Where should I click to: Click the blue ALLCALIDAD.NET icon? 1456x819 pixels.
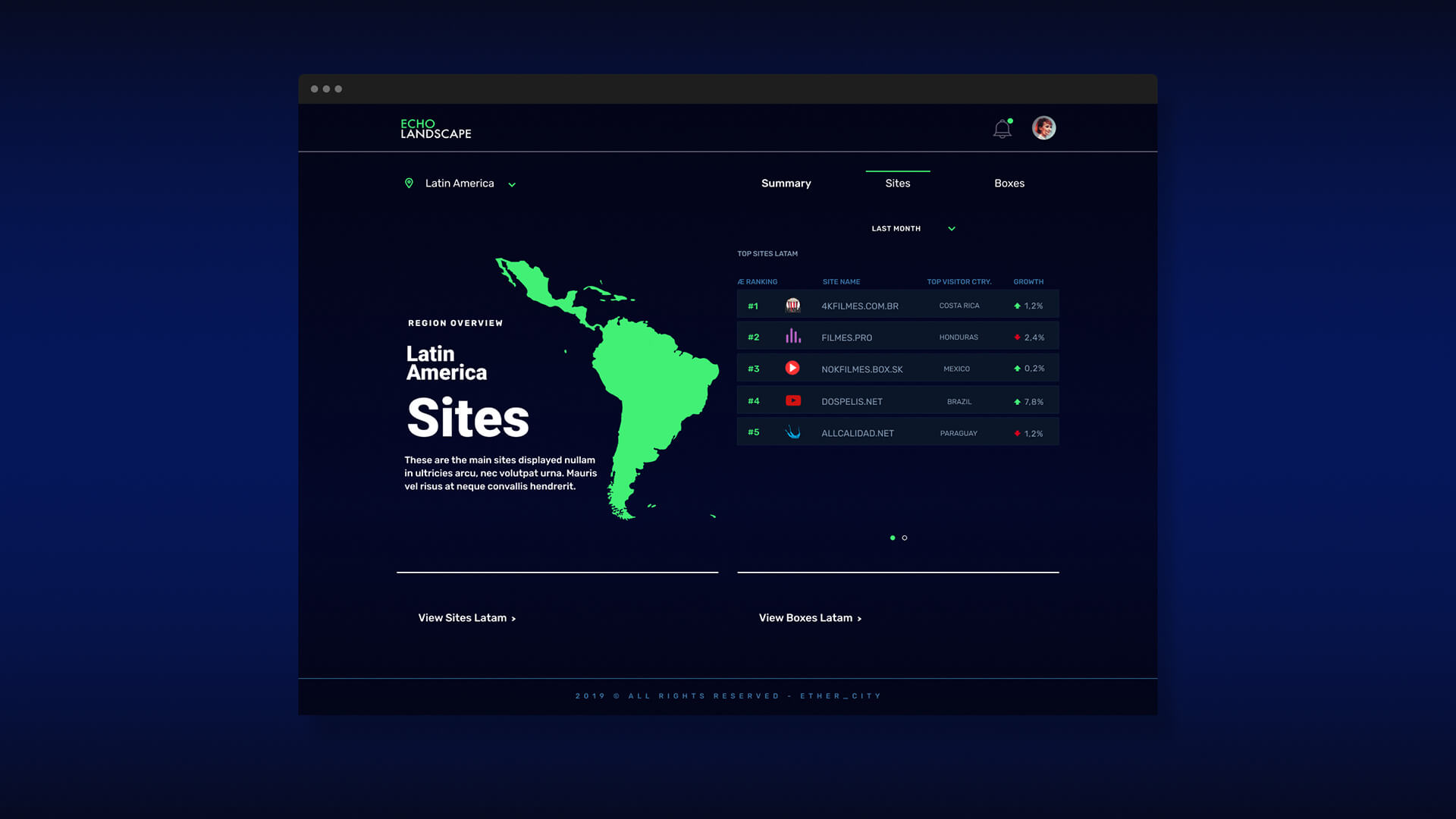click(792, 432)
